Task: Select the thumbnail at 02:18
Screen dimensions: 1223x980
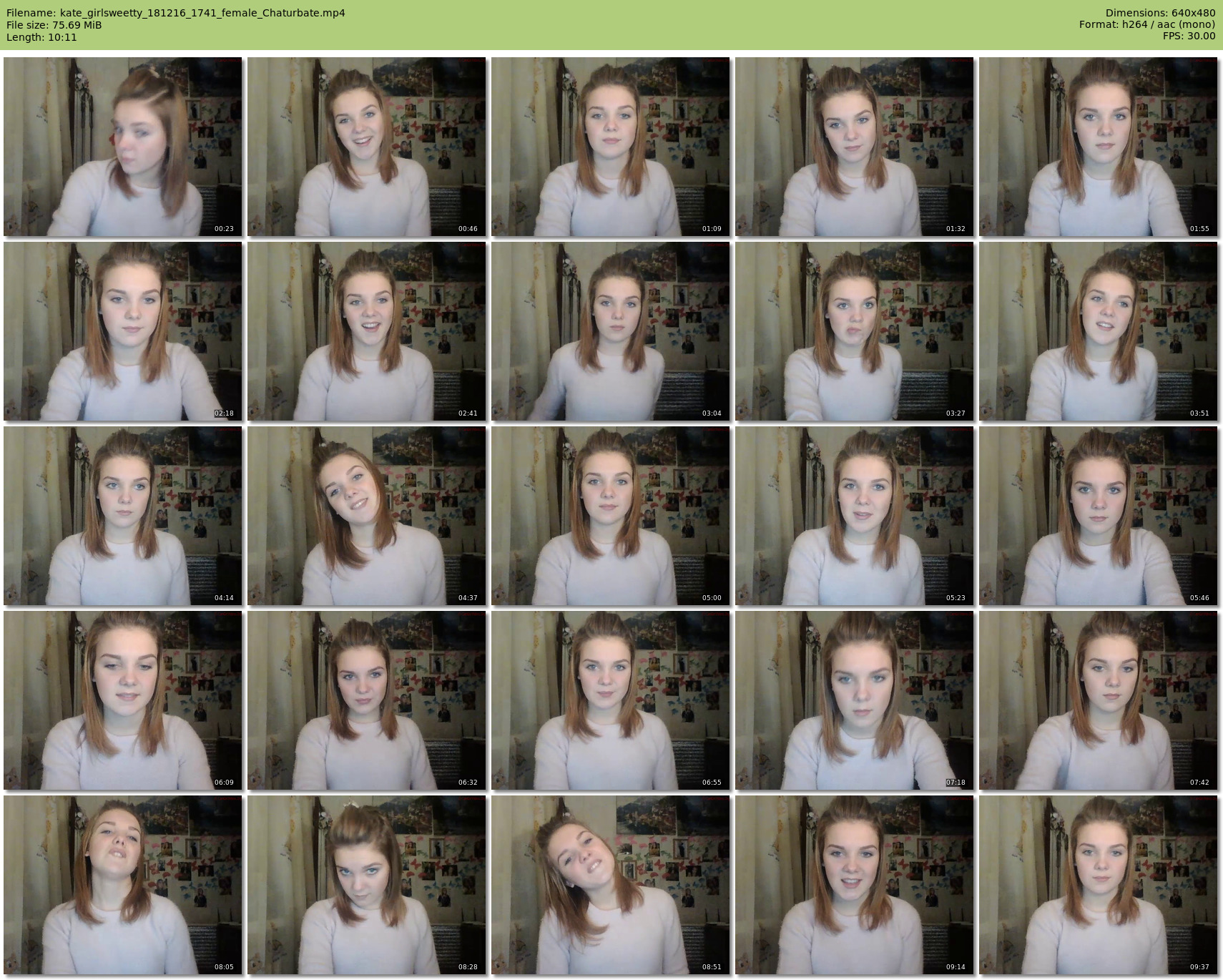Action: click(122, 331)
